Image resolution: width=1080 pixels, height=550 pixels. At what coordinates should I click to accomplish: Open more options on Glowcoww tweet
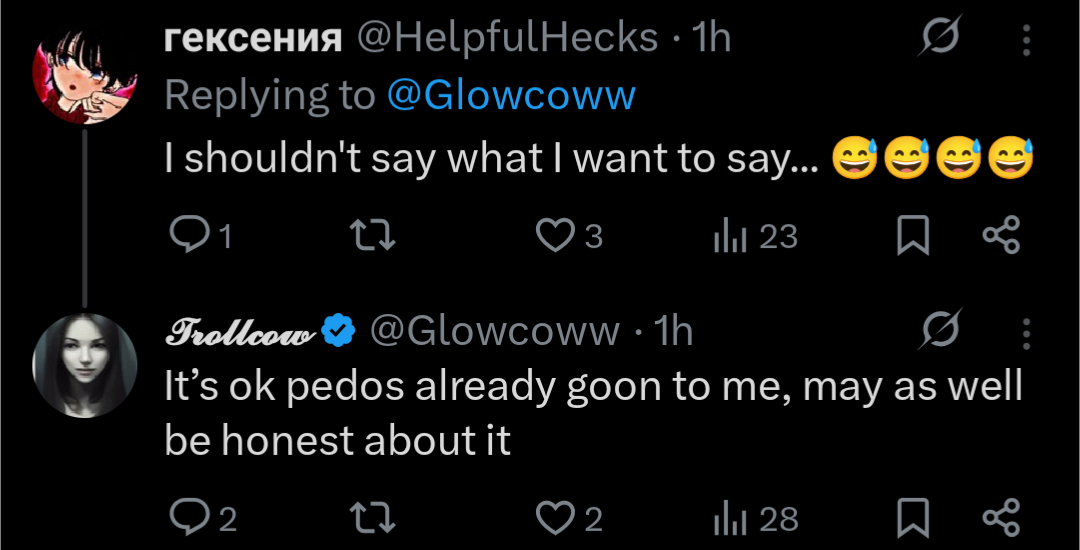(x=1026, y=331)
